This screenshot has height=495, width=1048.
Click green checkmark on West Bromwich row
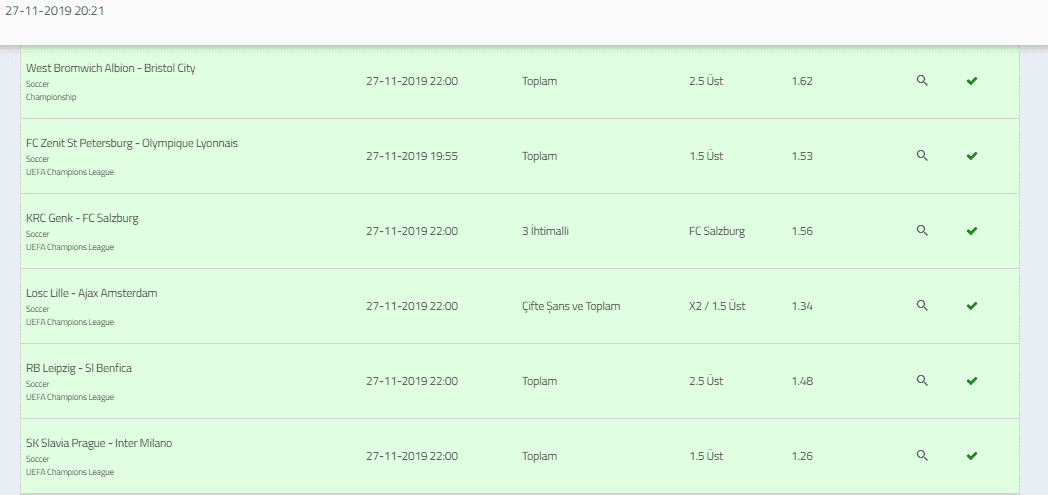point(972,81)
